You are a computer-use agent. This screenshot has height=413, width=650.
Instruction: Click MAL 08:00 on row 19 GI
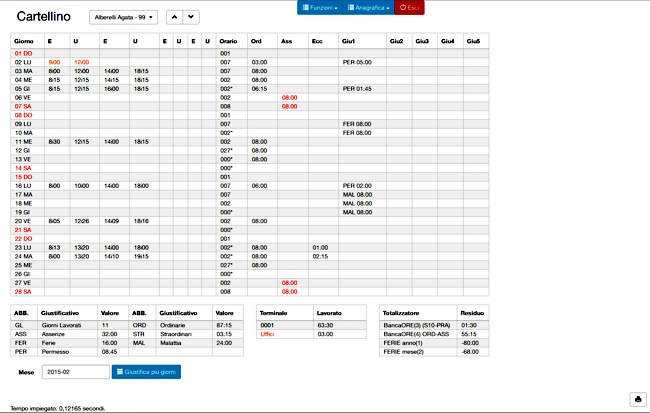357,212
